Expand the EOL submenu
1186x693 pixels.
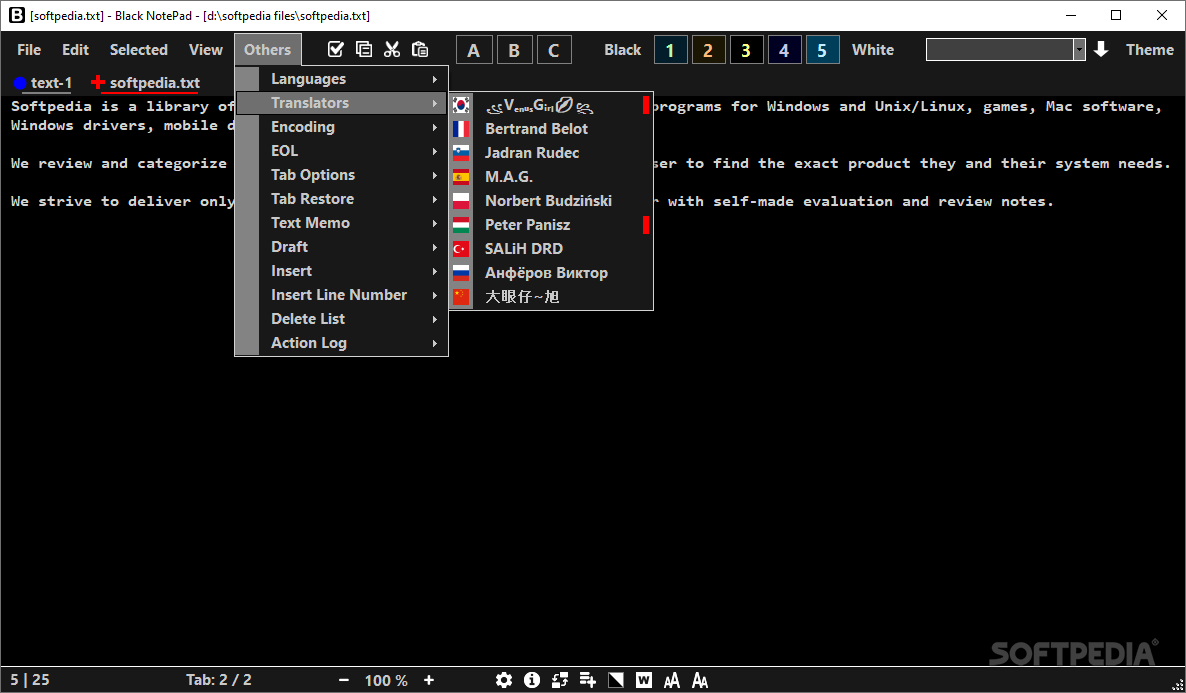click(x=342, y=151)
